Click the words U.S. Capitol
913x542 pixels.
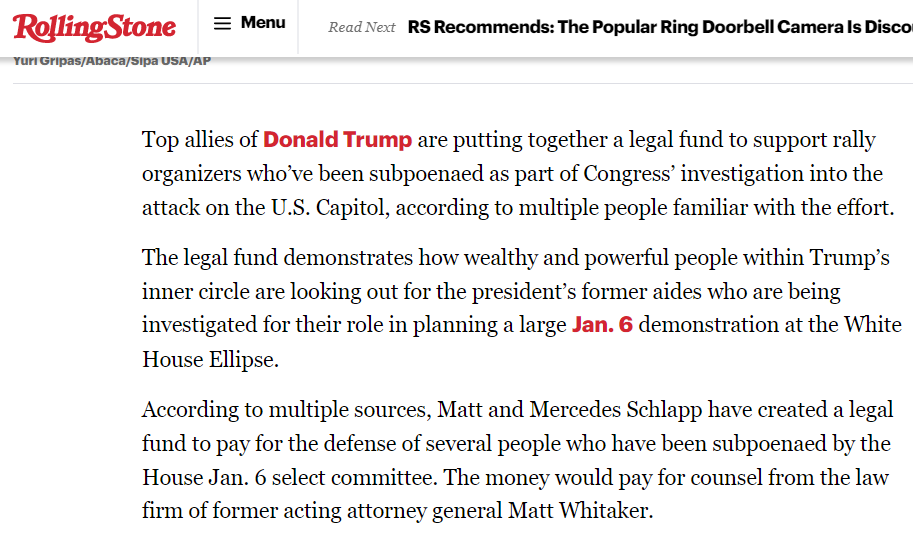328,208
